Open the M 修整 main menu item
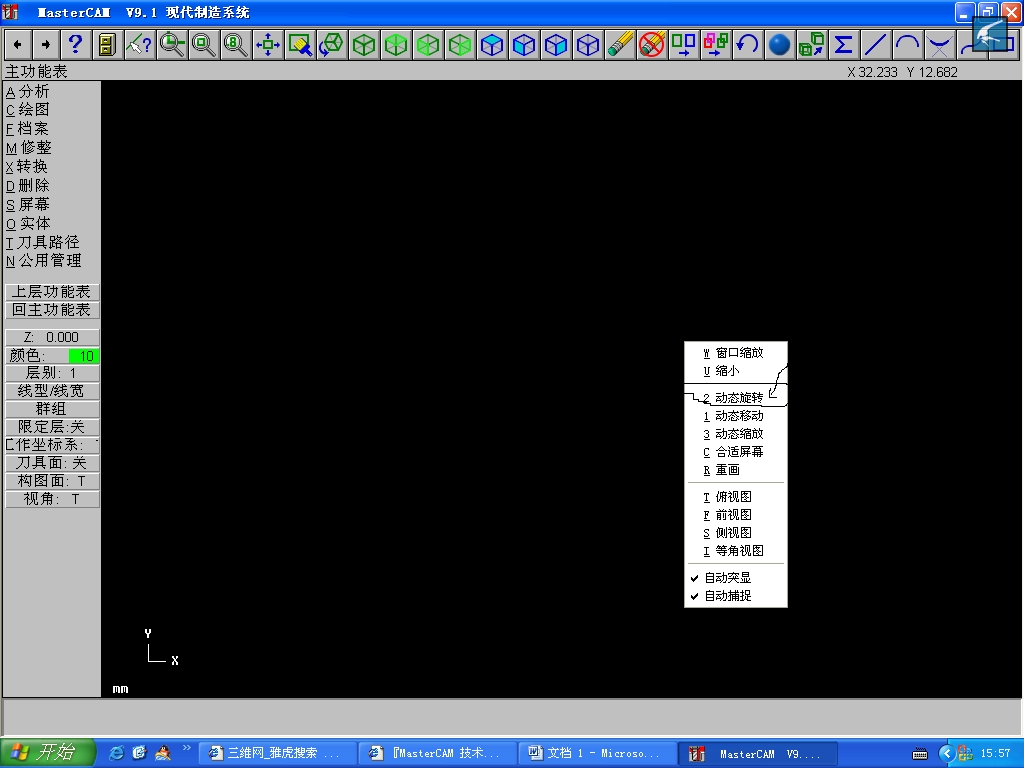This screenshot has width=1024, height=768. [x=28, y=148]
